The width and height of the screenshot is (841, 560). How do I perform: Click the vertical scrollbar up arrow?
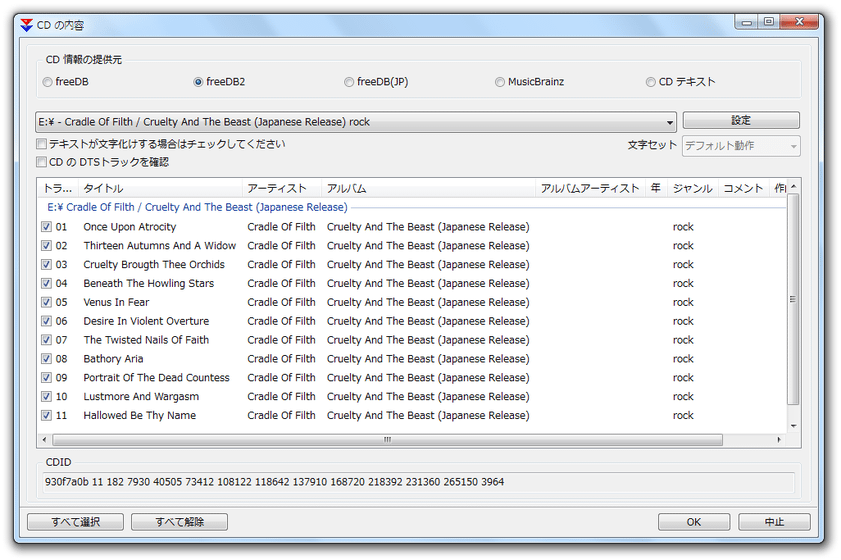(x=793, y=186)
